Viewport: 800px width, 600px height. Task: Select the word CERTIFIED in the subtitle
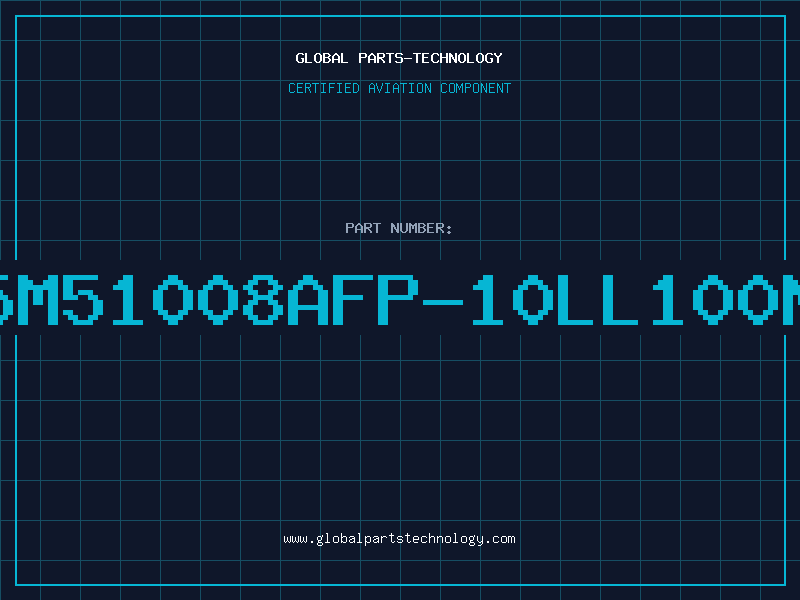tap(324, 88)
